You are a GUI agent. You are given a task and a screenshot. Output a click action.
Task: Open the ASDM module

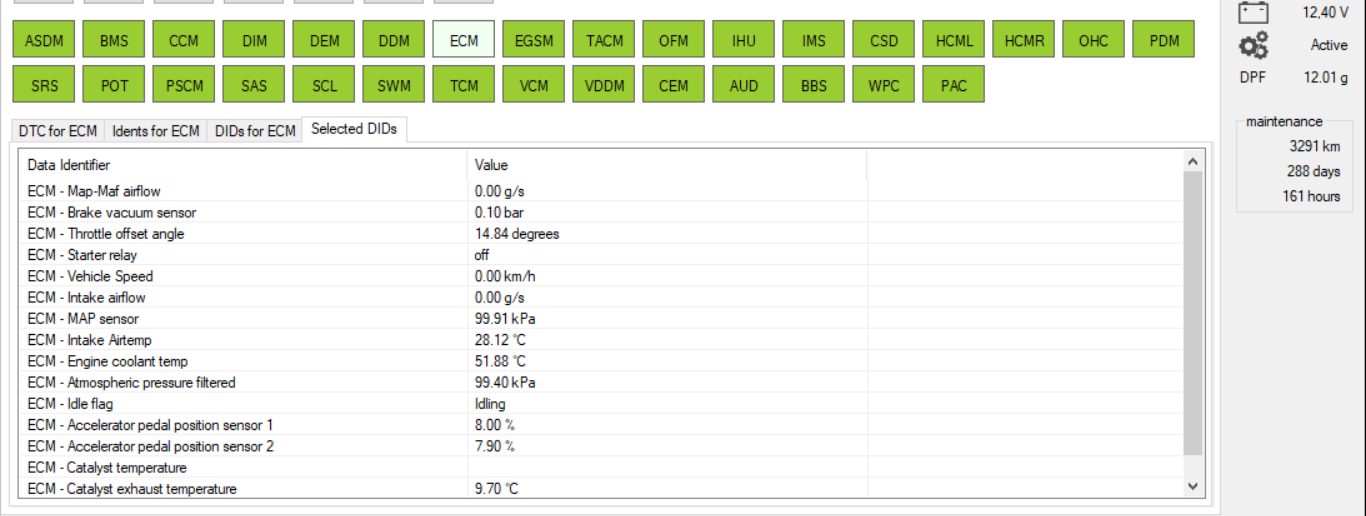(x=44, y=41)
